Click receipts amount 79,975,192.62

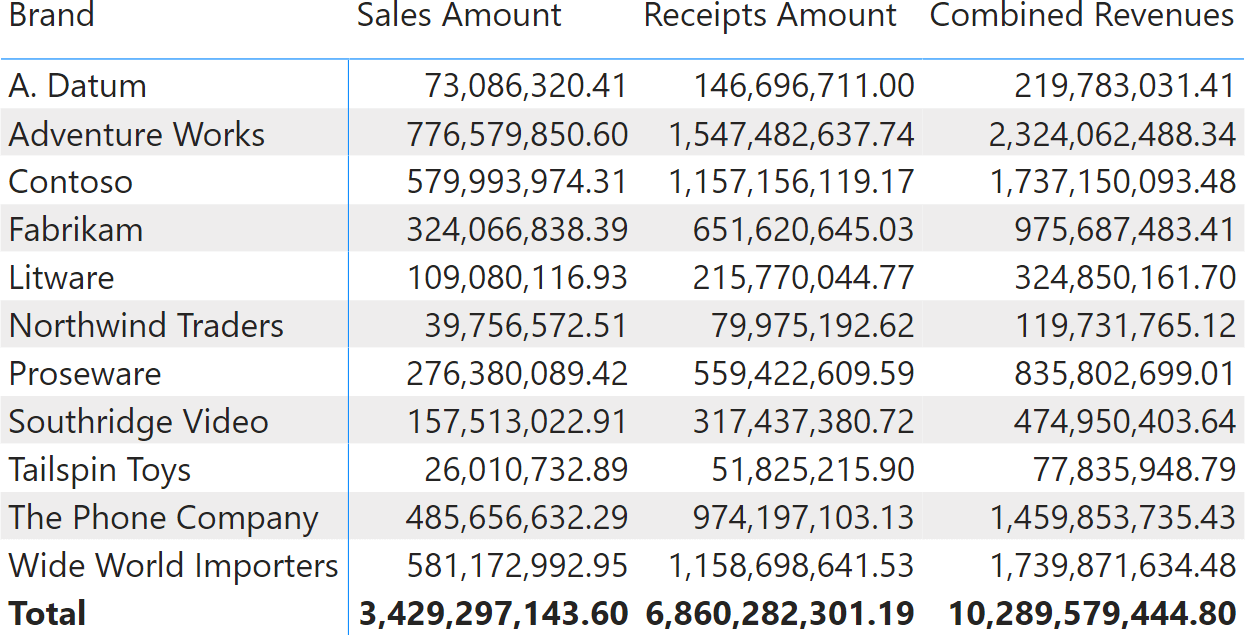(813, 326)
